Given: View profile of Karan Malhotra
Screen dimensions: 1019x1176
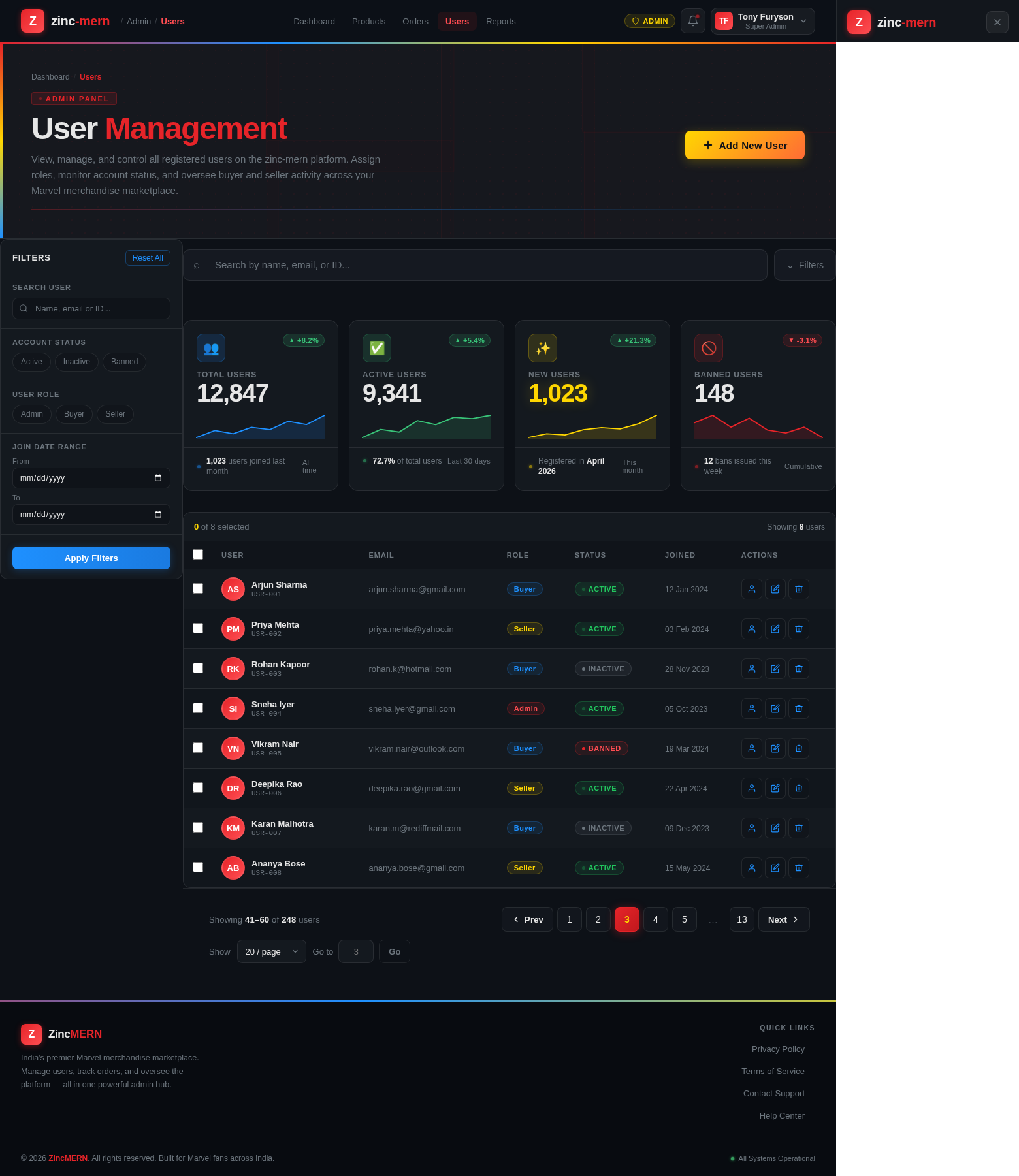Looking at the screenshot, I should tap(752, 828).
